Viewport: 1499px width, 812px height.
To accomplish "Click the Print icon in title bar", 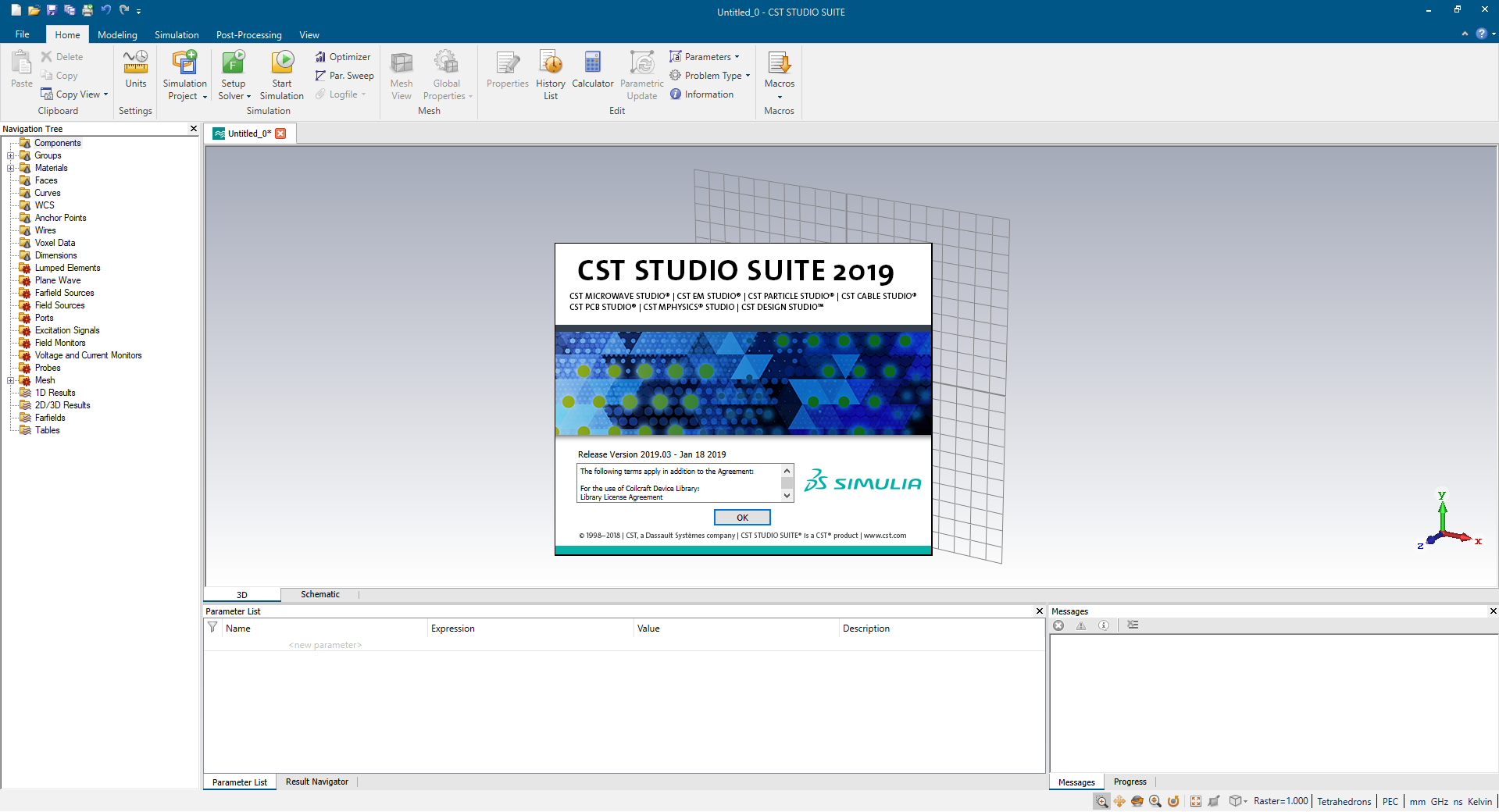I will click(x=87, y=10).
